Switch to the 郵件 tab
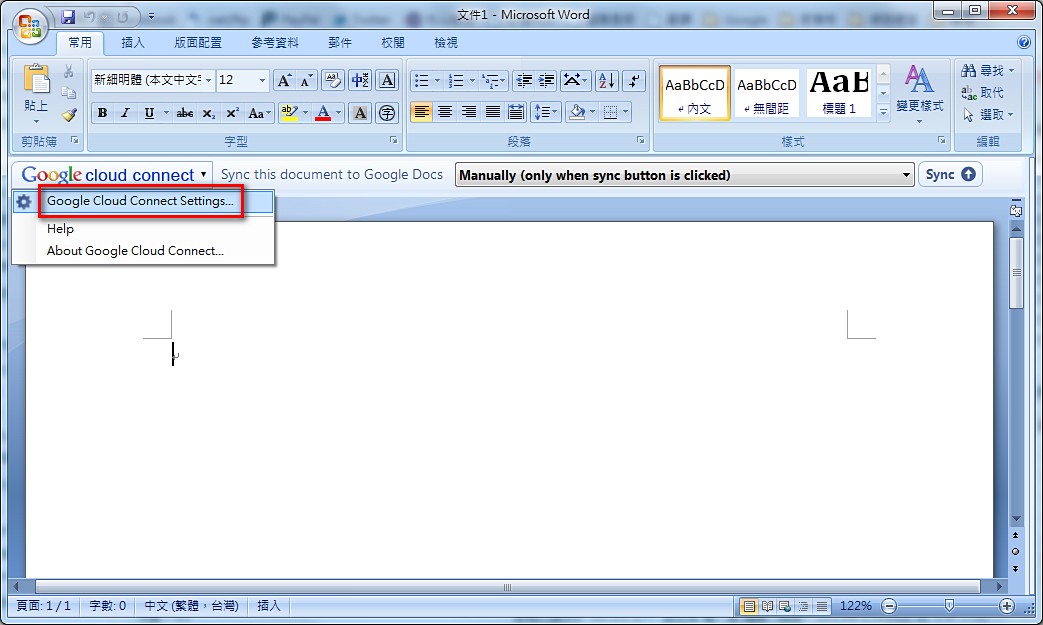The width and height of the screenshot is (1043, 625). 339,43
